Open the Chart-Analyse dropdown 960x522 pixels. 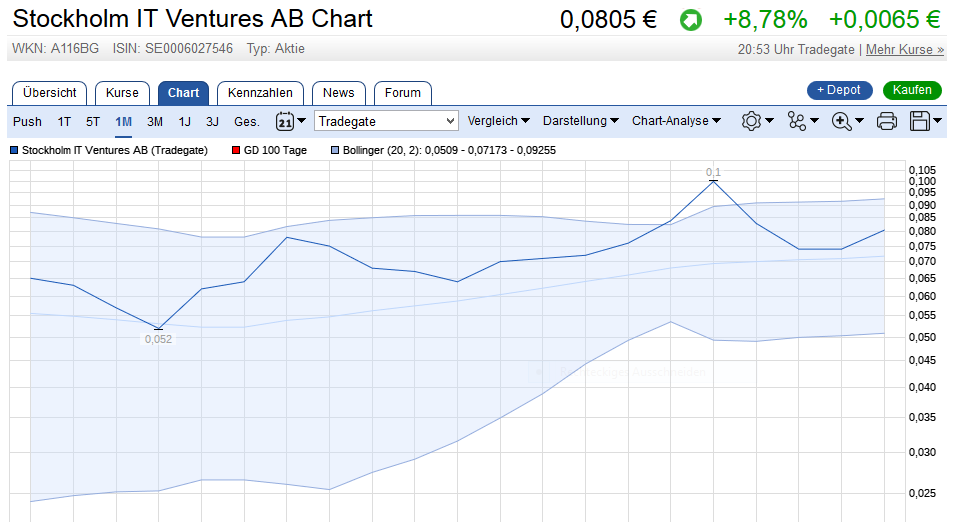[x=676, y=121]
